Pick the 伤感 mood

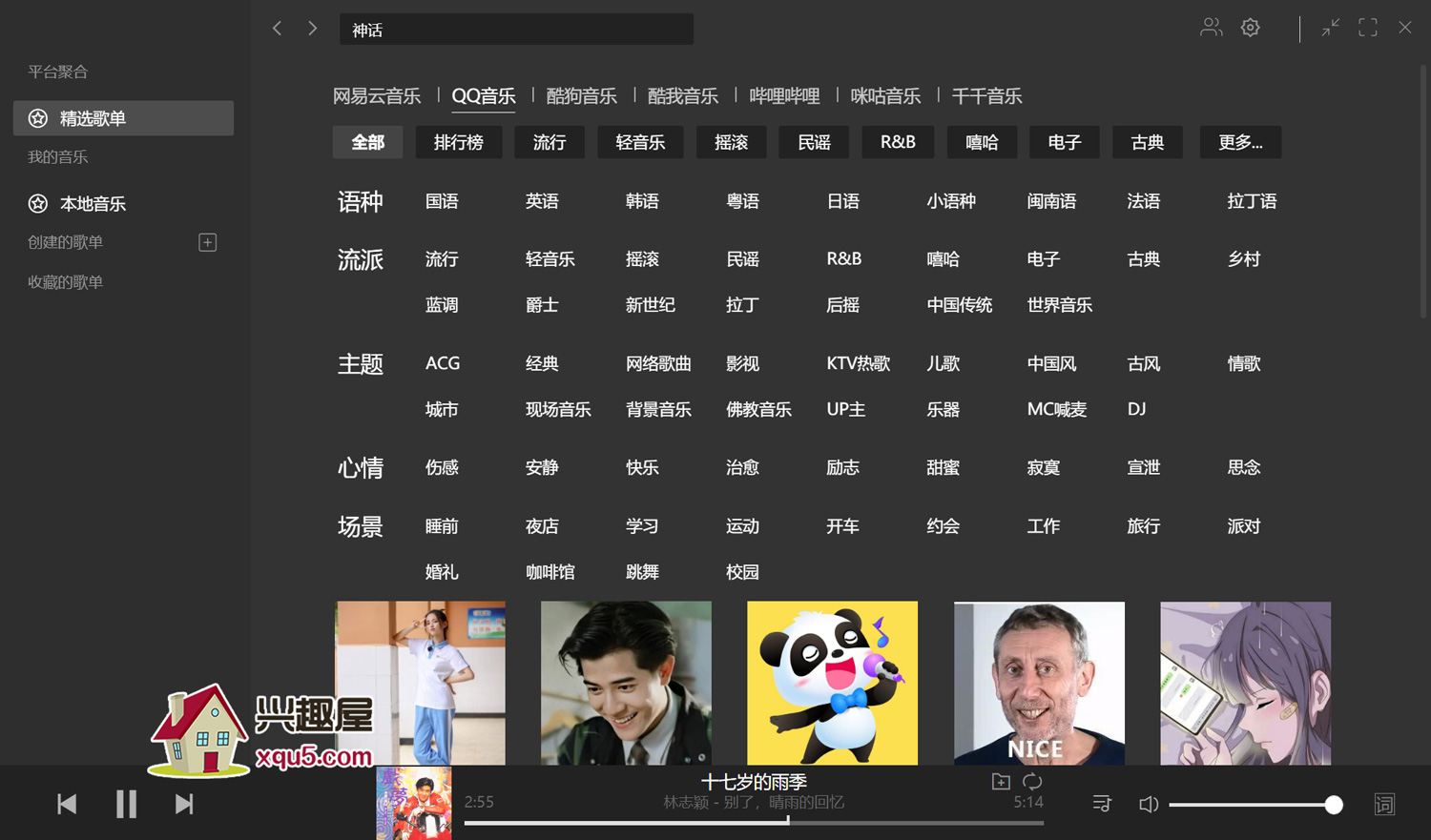pyautogui.click(x=442, y=467)
